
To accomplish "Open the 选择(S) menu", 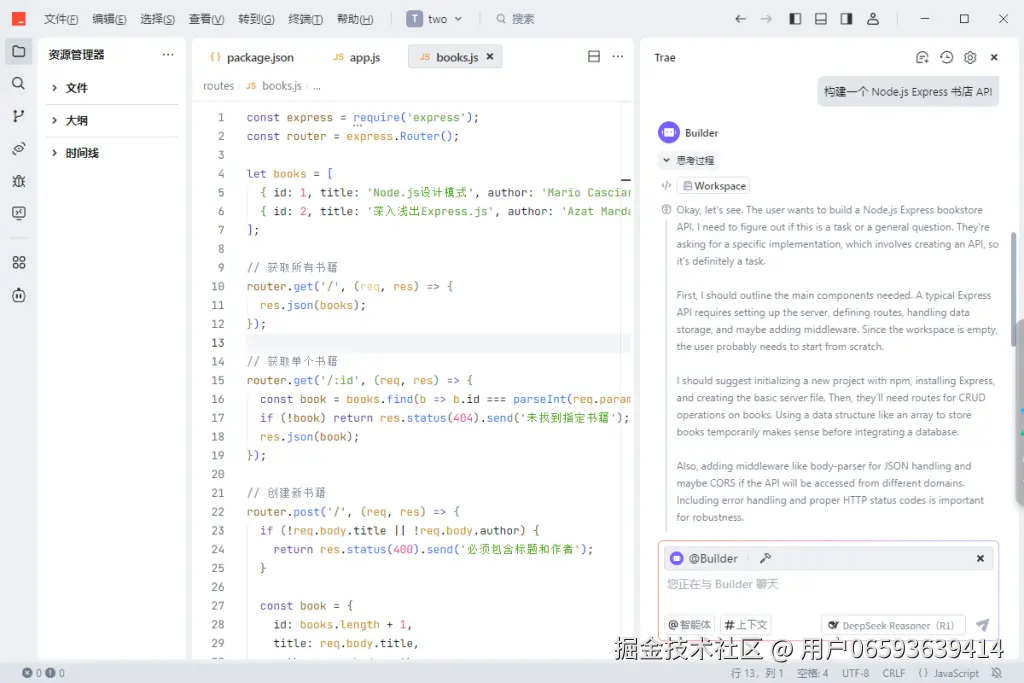I will coord(157,19).
